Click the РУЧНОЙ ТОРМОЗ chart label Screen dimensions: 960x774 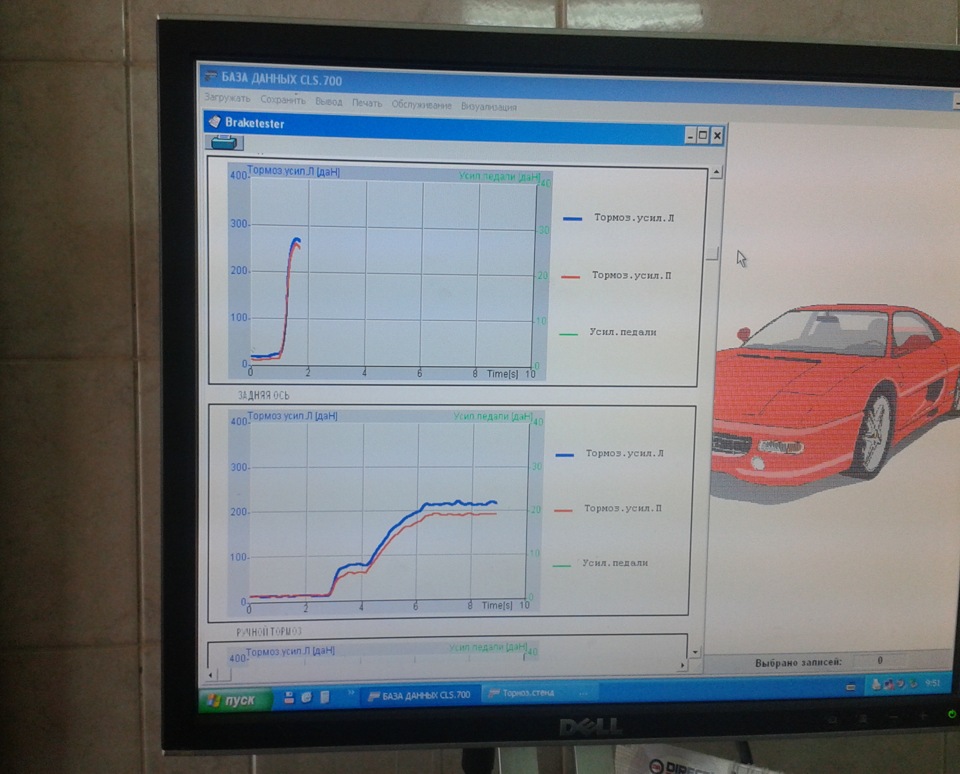[269, 631]
